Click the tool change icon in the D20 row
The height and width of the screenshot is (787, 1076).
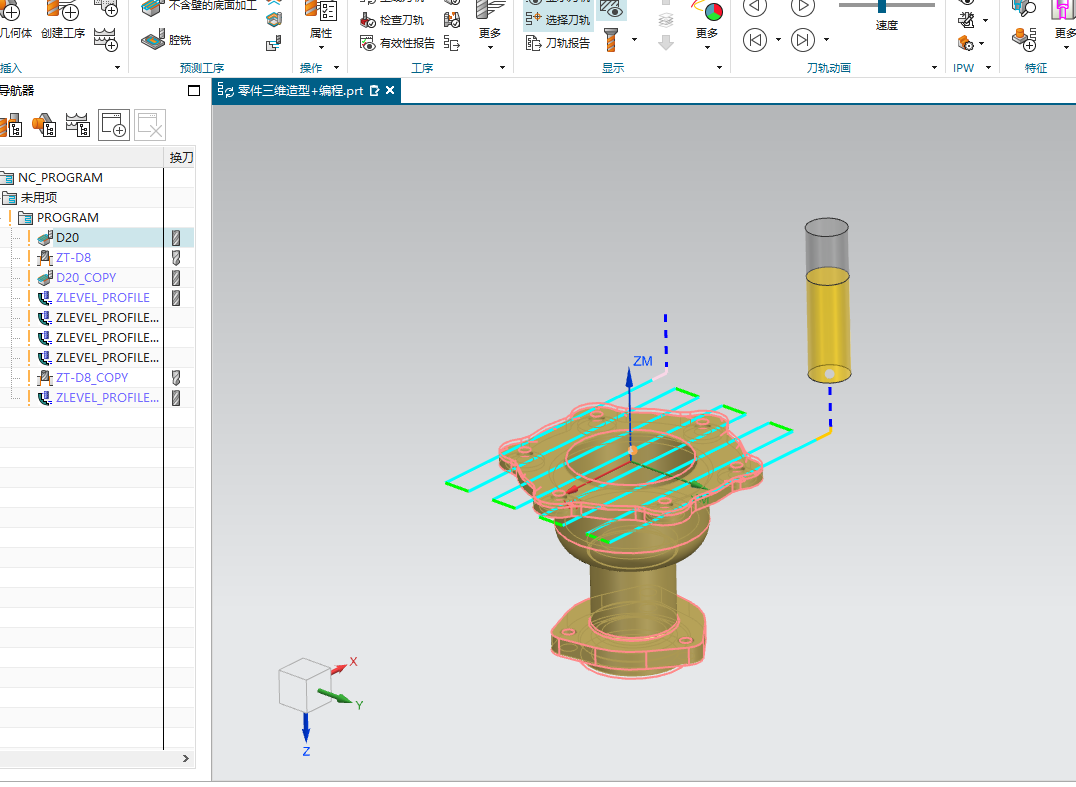coord(176,237)
